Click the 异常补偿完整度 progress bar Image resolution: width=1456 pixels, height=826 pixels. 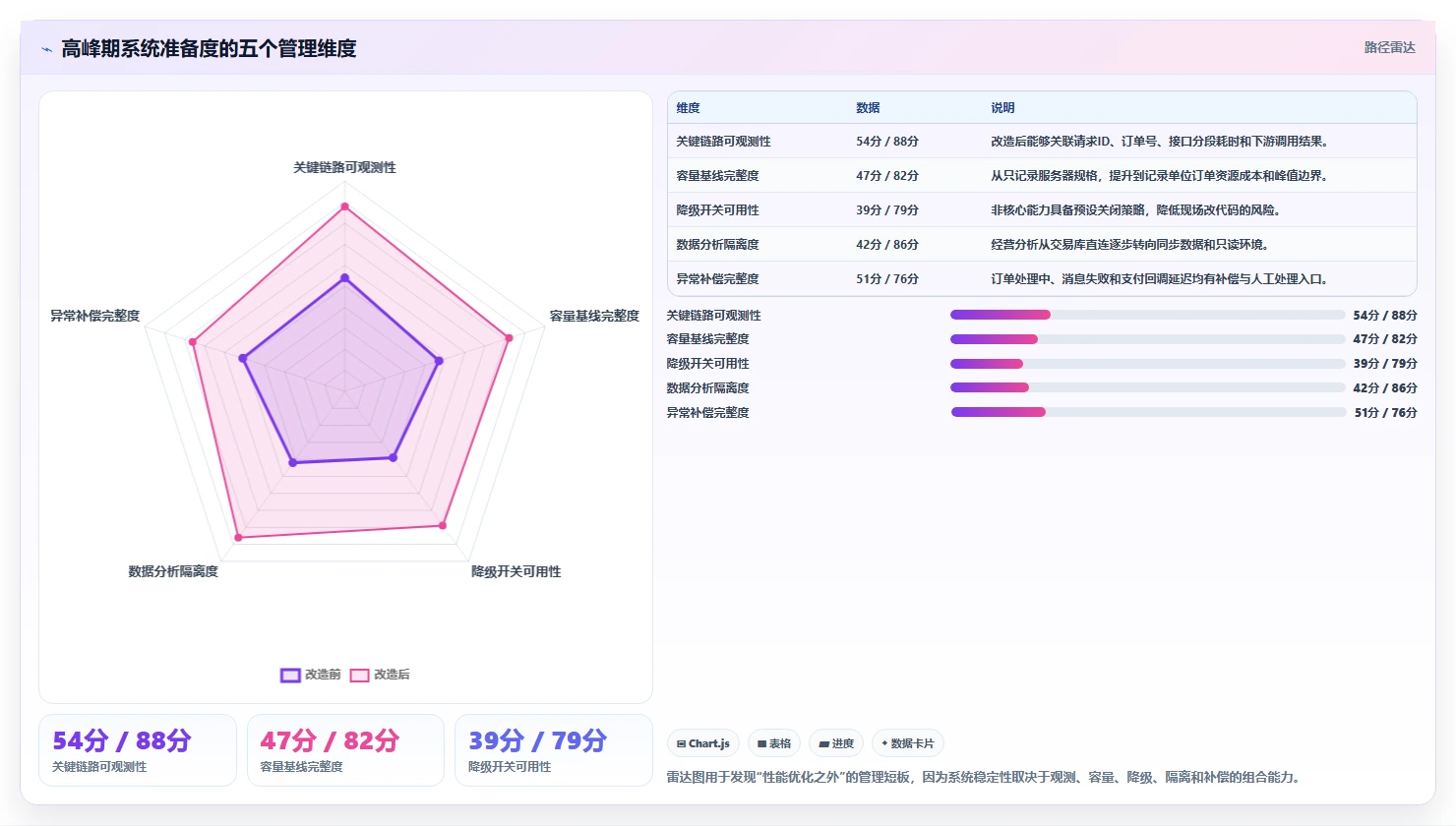click(1148, 412)
